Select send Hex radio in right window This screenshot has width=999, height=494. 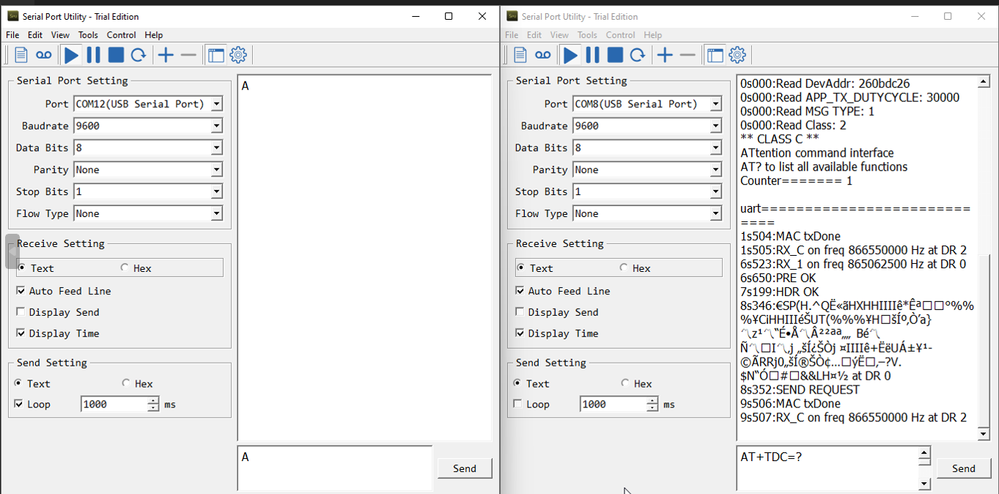click(624, 384)
